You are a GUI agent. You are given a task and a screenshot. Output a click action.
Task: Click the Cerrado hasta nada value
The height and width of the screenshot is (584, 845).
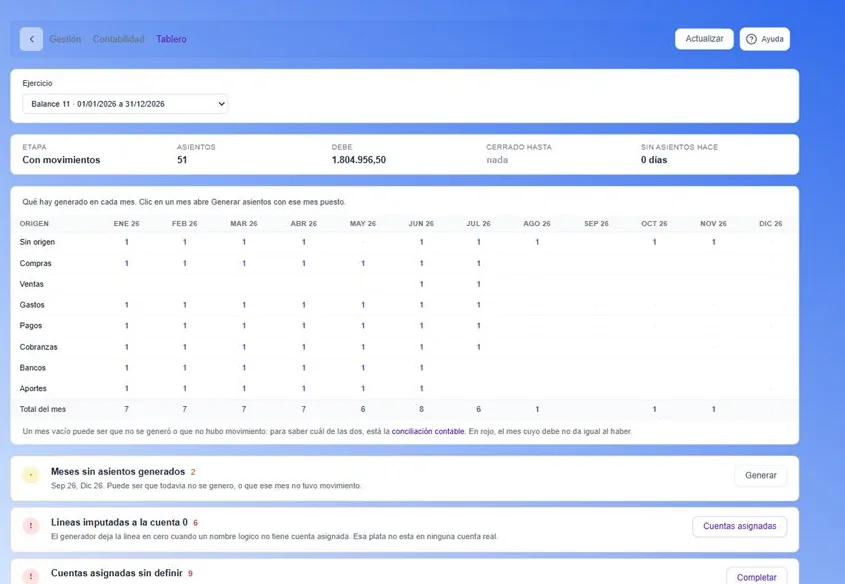497,160
